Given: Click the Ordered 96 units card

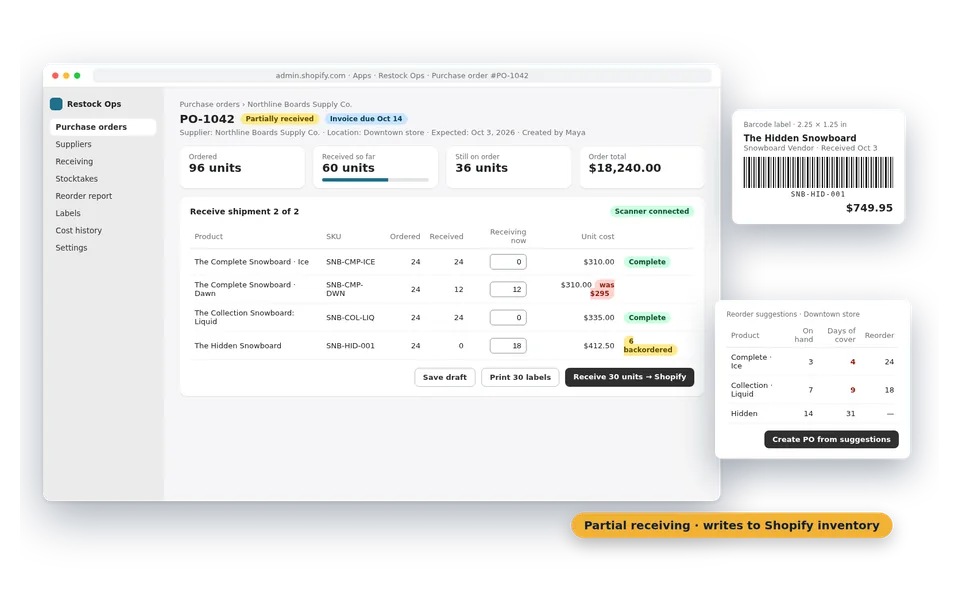Looking at the screenshot, I should pyautogui.click(x=242, y=167).
